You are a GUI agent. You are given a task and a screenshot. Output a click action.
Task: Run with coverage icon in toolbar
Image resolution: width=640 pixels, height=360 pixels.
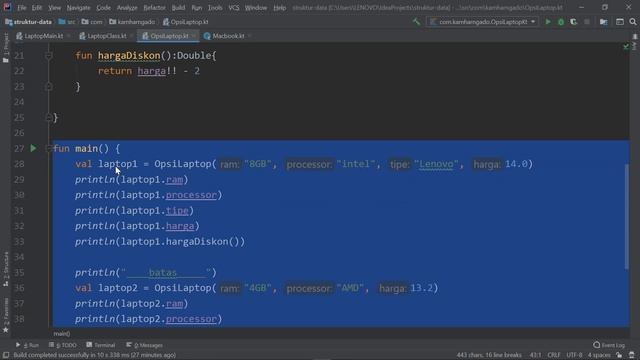coord(573,22)
